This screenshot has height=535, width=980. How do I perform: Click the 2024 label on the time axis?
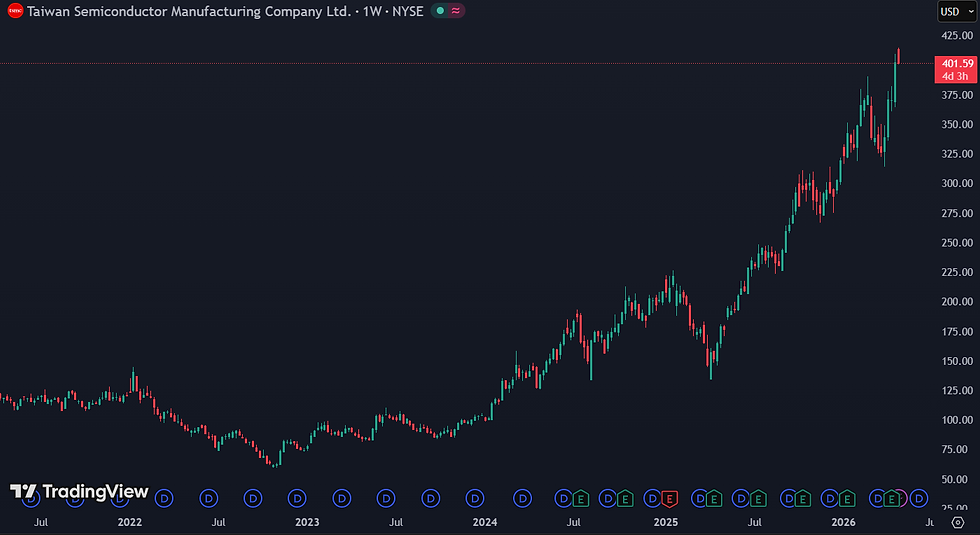point(485,522)
